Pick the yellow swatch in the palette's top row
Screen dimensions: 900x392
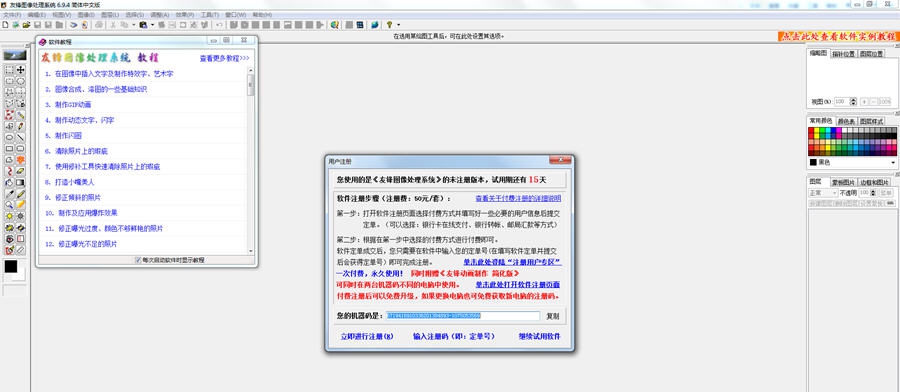click(817, 130)
